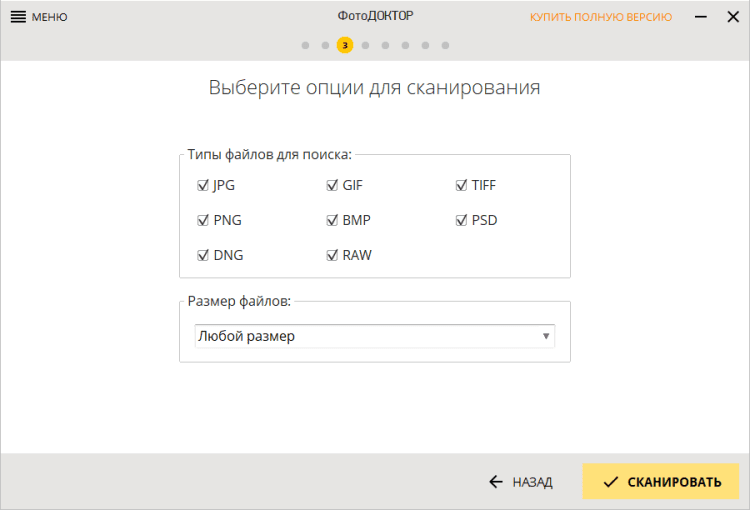This screenshot has height=510, width=750.
Task: Uncheck the DNG file type
Action: click(203, 255)
